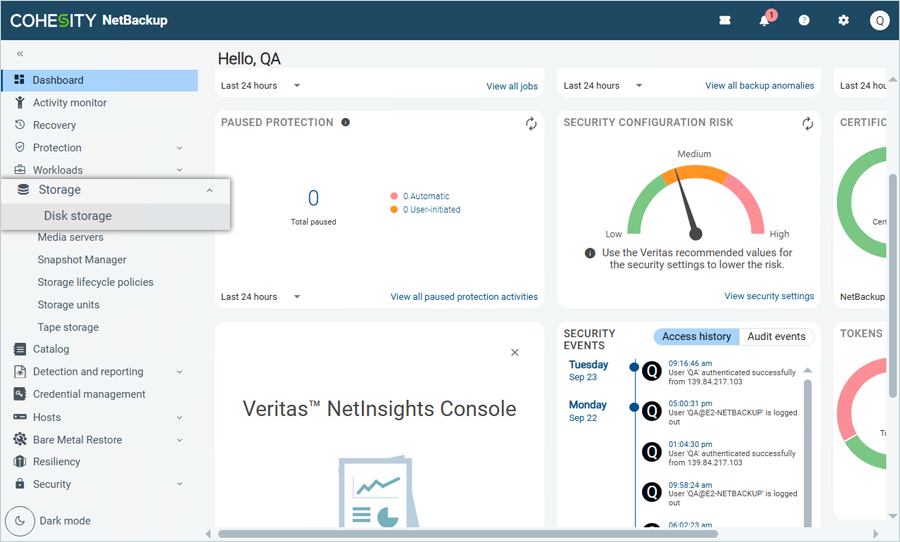Open View security settings link
Screen dimensions: 900x542
click(x=768, y=296)
